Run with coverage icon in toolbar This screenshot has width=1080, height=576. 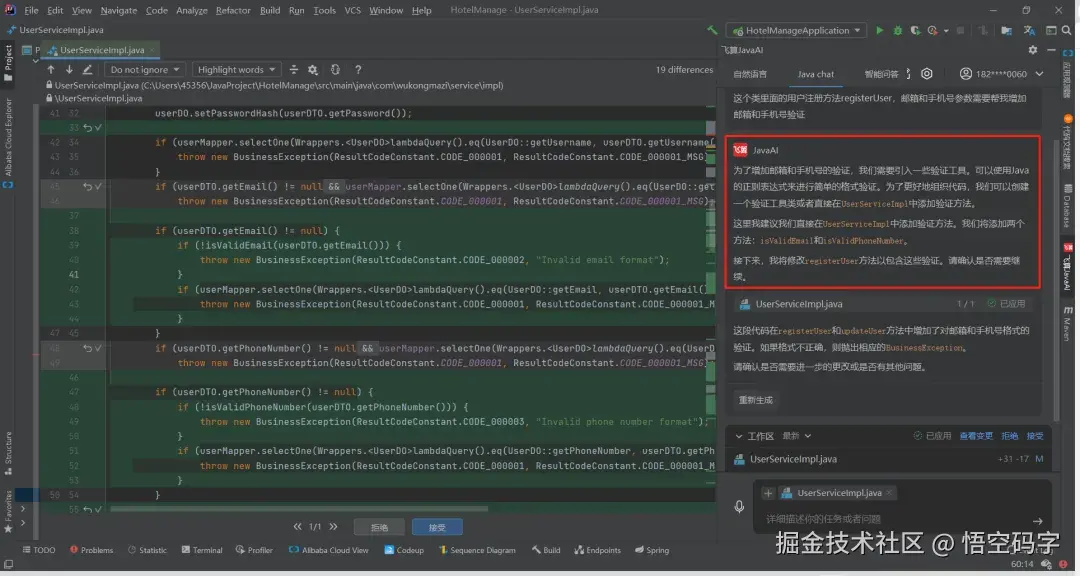point(915,30)
